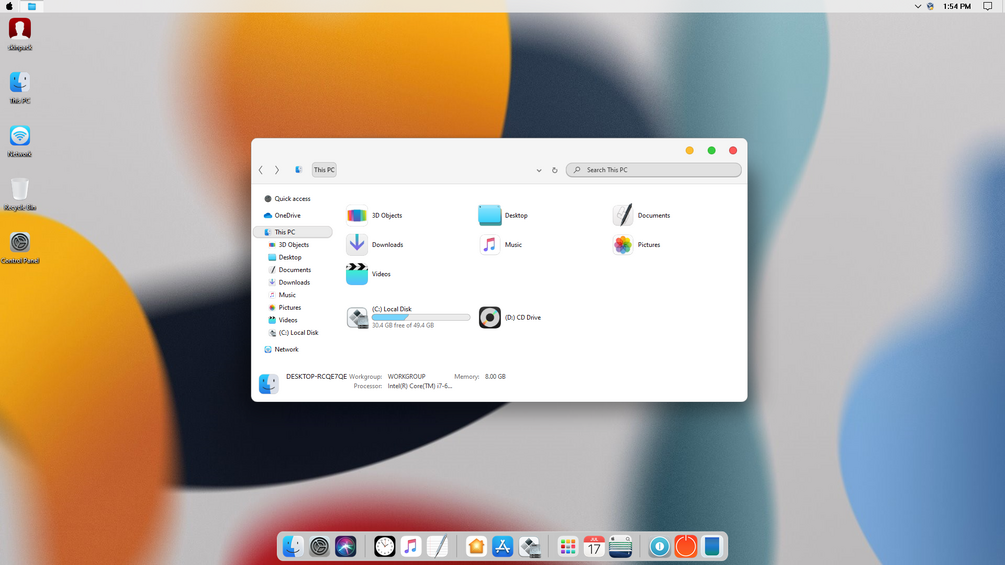Open the 3D Objects folder icon

pyautogui.click(x=357, y=215)
